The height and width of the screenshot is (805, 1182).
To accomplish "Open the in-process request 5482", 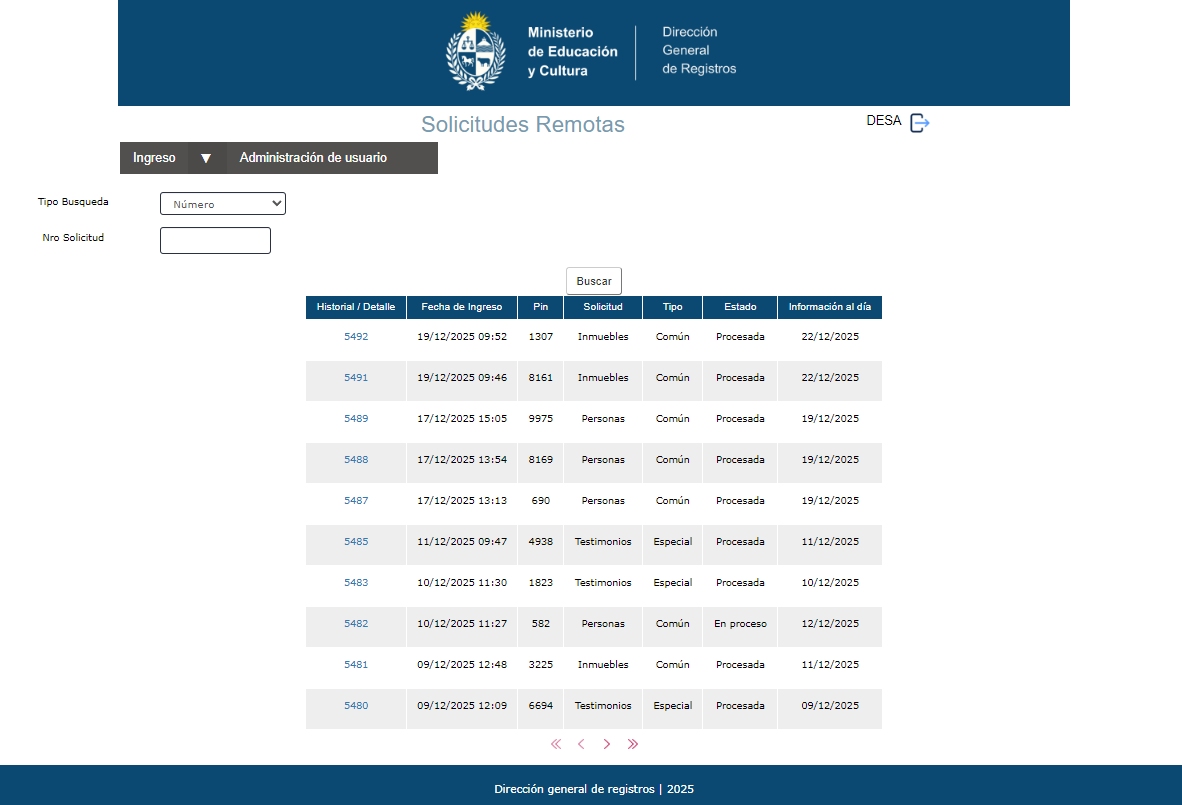I will 356,624.
